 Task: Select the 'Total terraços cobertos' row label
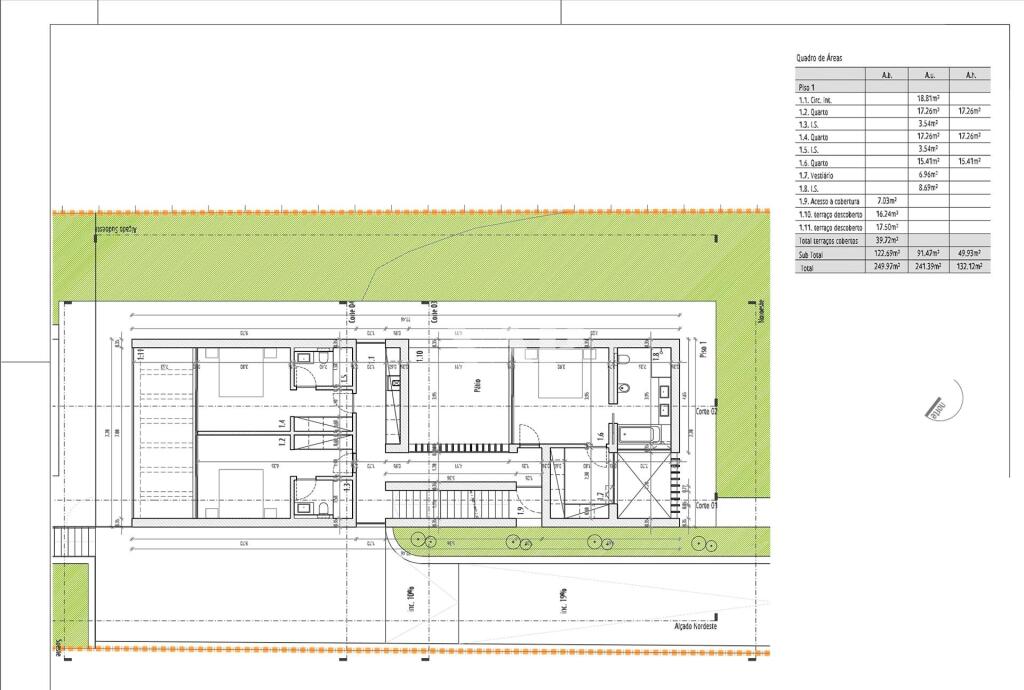pyautogui.click(x=829, y=241)
